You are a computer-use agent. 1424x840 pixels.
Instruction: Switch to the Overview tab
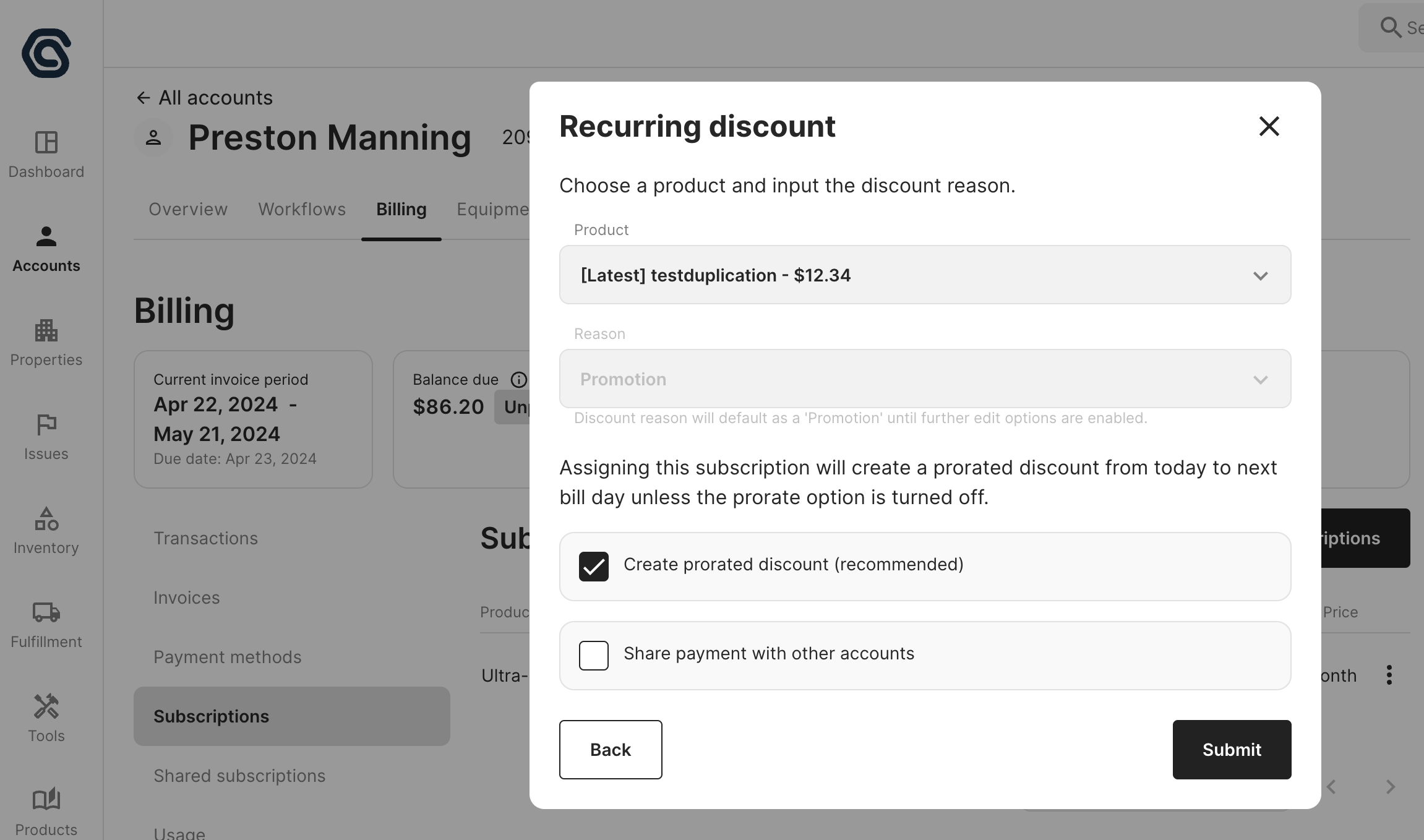(188, 210)
